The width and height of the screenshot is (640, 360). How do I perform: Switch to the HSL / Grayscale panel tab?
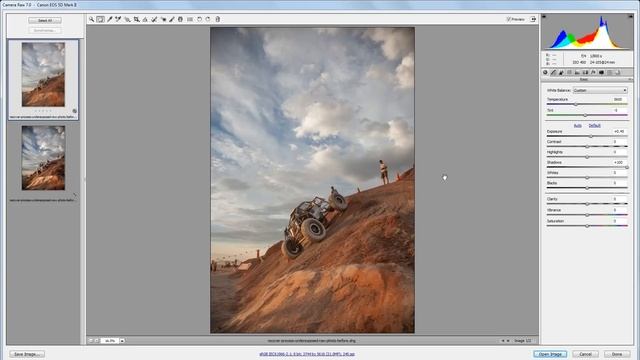pos(569,72)
